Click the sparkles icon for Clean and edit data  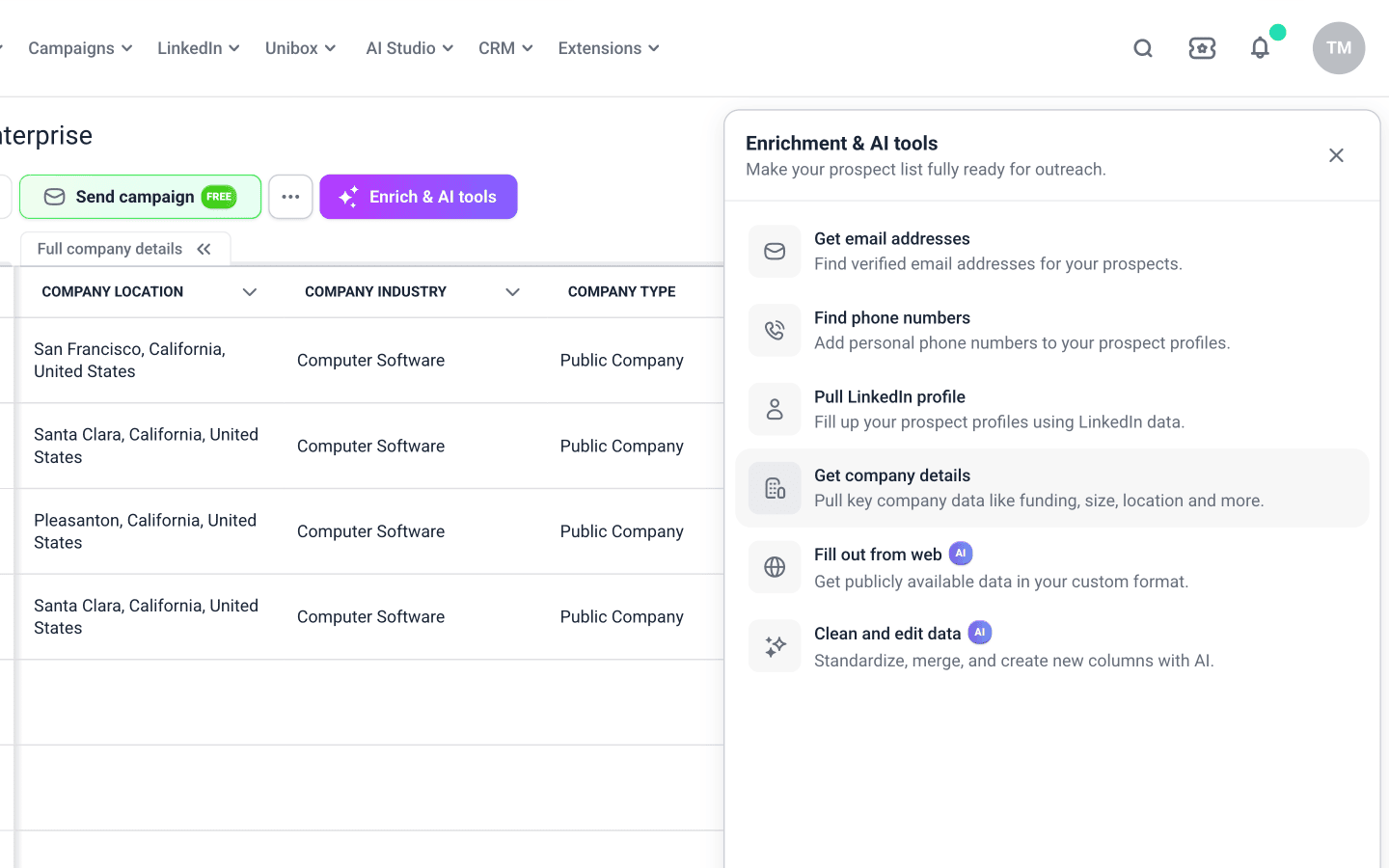[775, 646]
